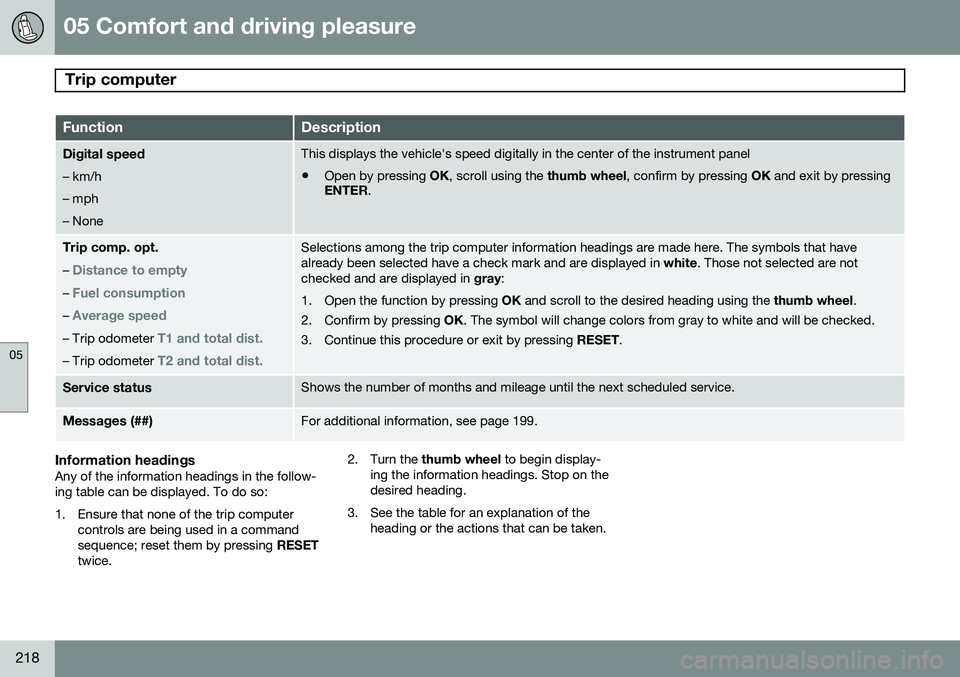Click the Description column header
The width and height of the screenshot is (960, 677).
[x=341, y=128]
